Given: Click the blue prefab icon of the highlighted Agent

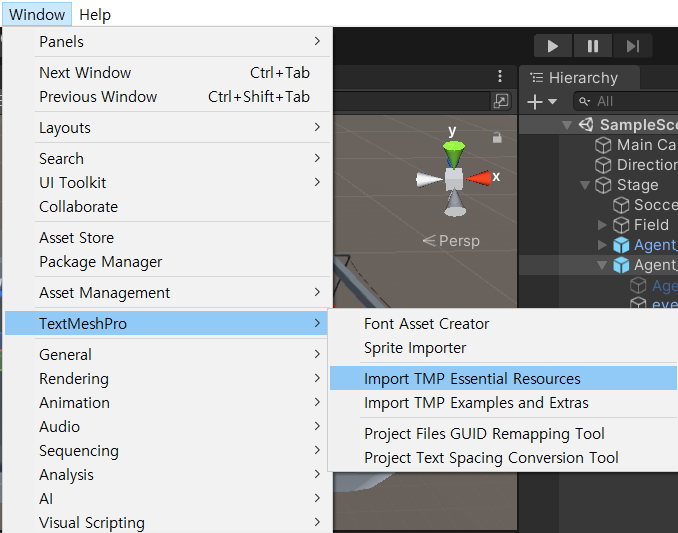Looking at the screenshot, I should [621, 265].
